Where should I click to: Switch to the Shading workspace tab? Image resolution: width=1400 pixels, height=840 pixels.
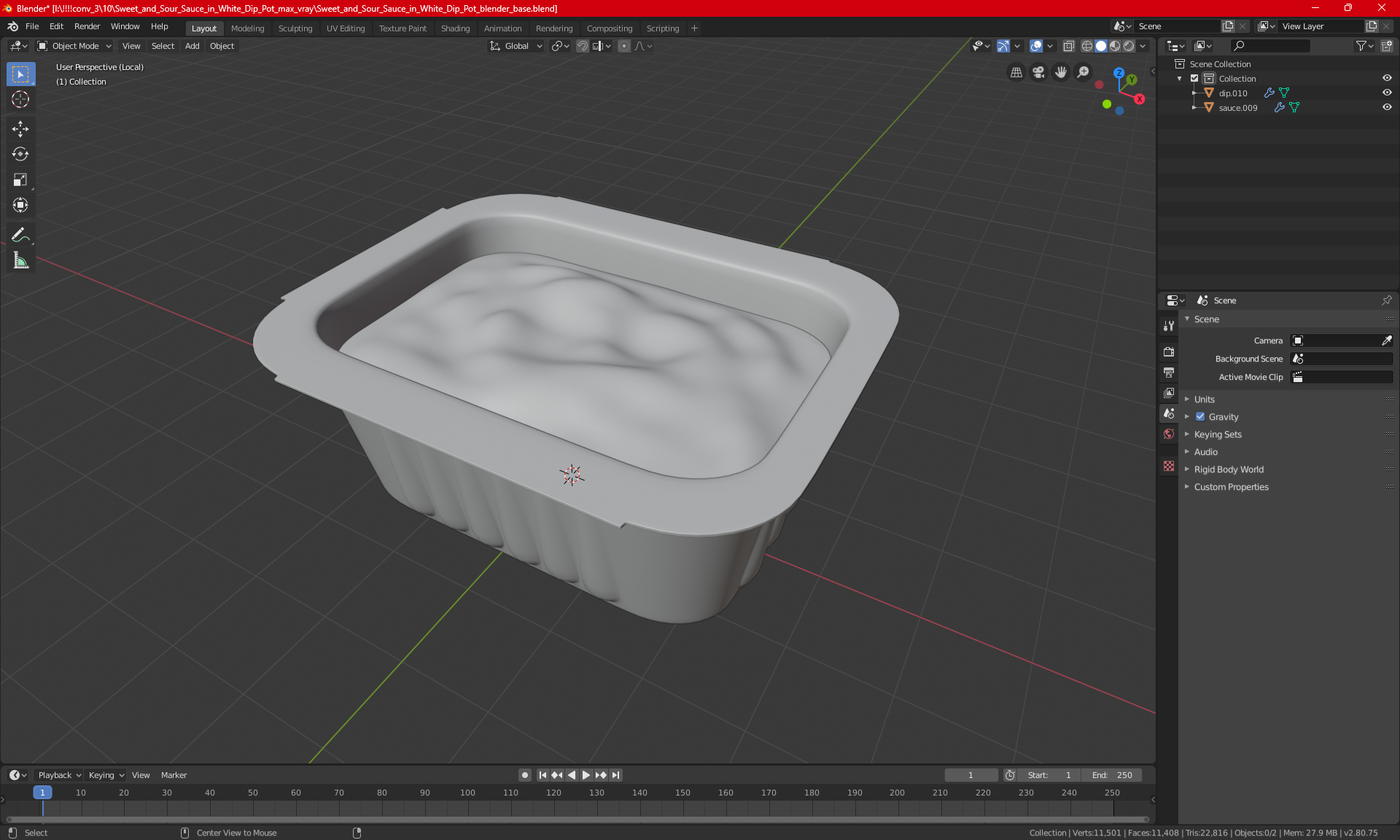coord(455,28)
